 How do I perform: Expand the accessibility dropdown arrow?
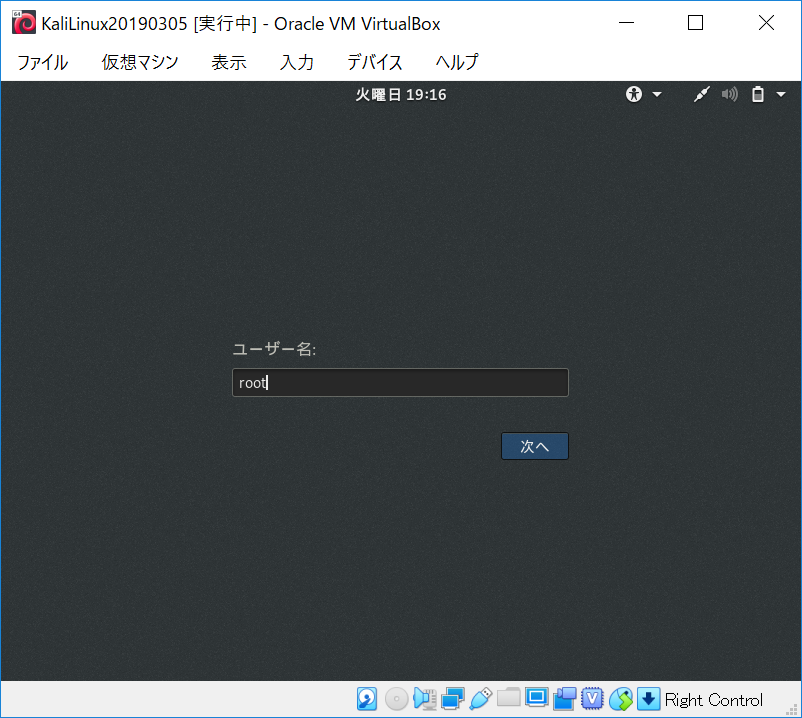point(657,95)
